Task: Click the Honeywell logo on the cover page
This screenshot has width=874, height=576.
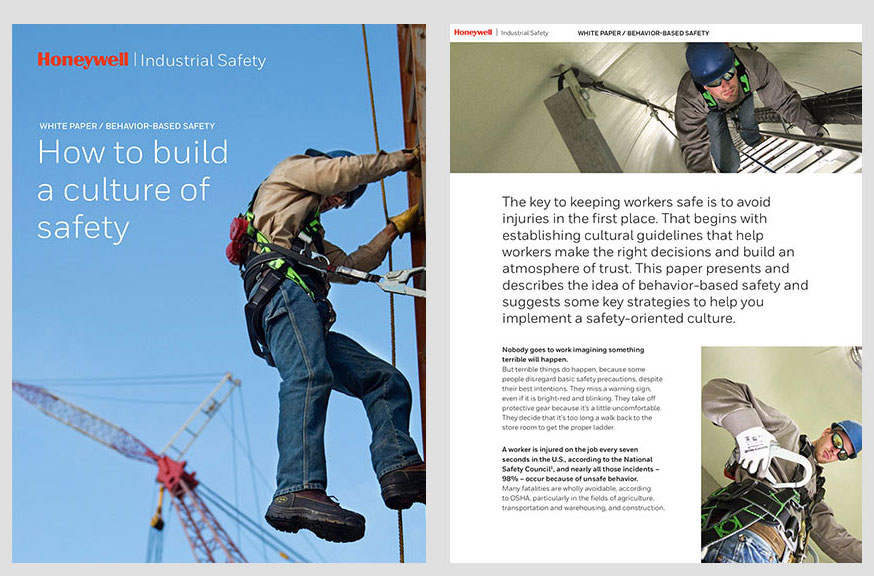Action: tap(83, 60)
